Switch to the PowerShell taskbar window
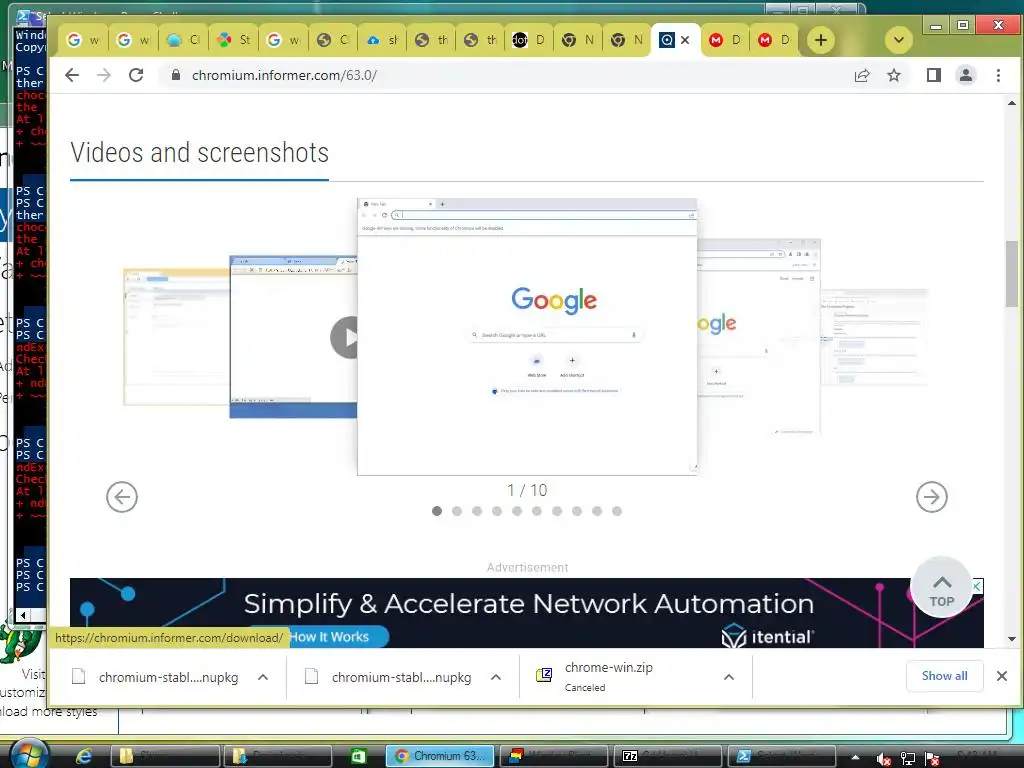The image size is (1024, 768). coord(781,756)
